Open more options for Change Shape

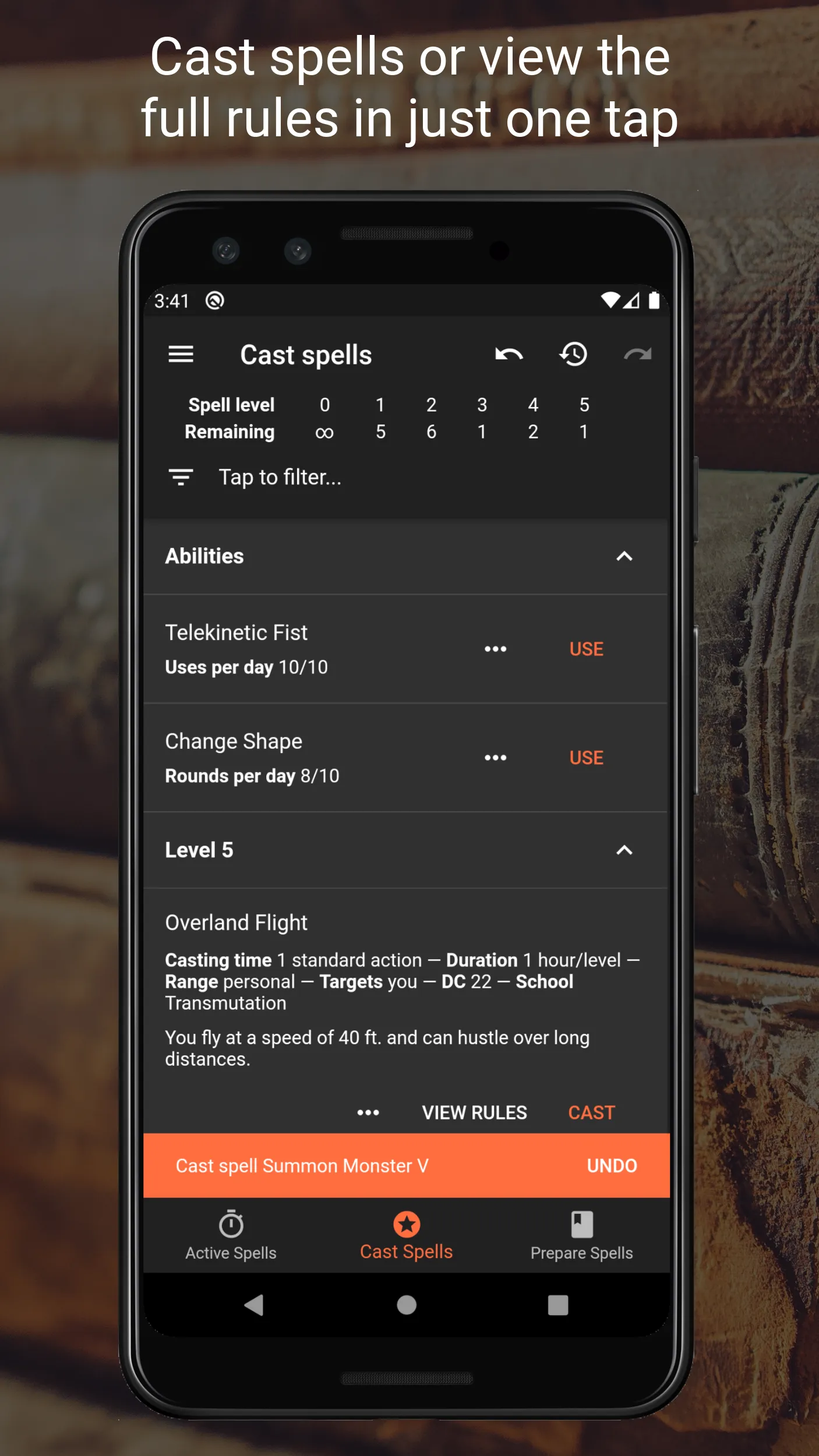point(495,758)
